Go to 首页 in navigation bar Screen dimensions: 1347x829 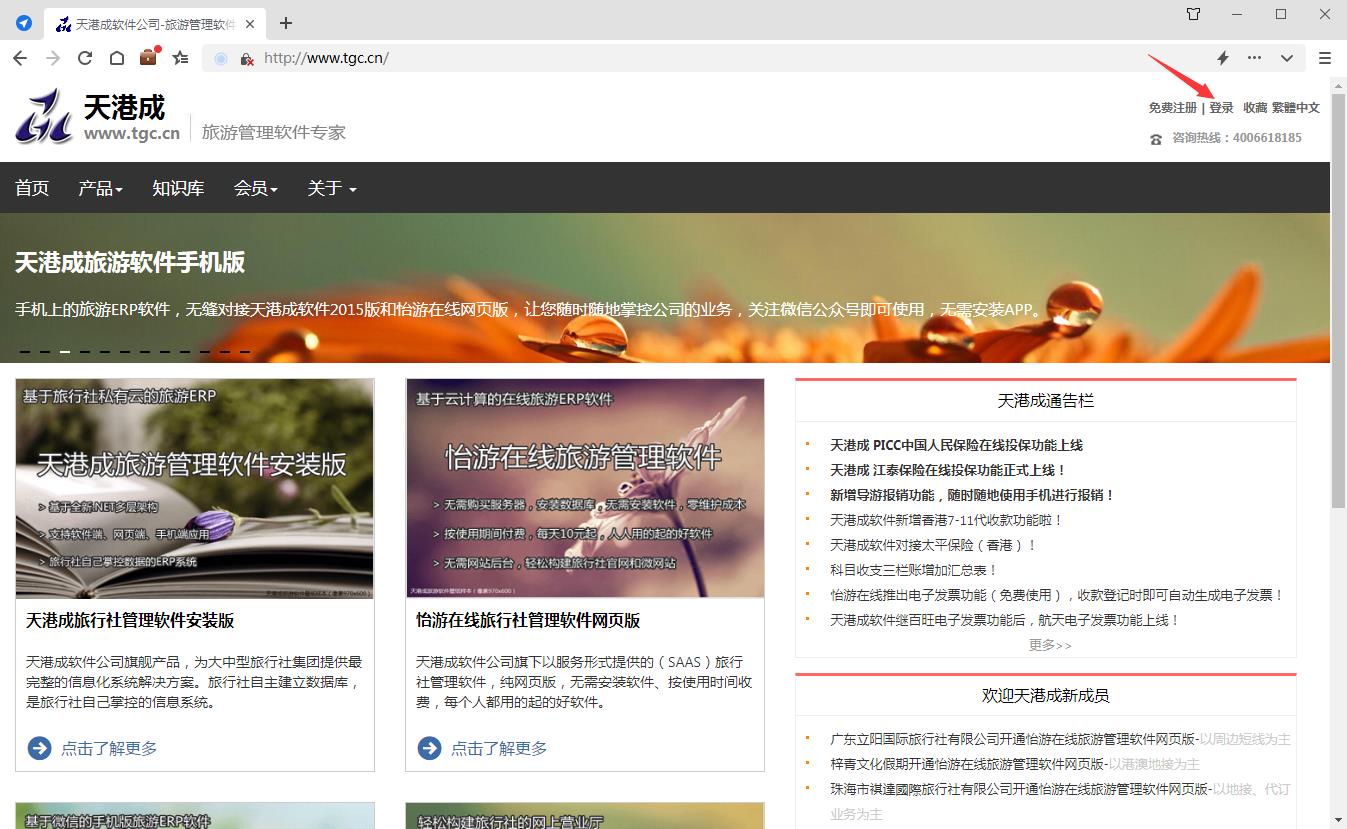pos(32,188)
